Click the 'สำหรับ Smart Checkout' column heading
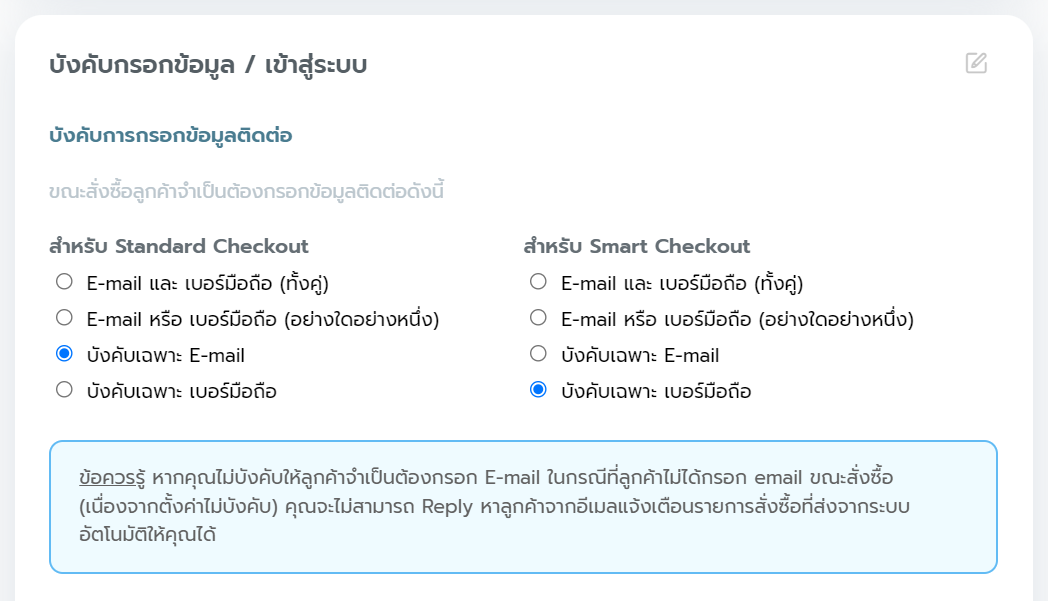The width and height of the screenshot is (1048, 601). 636,246
